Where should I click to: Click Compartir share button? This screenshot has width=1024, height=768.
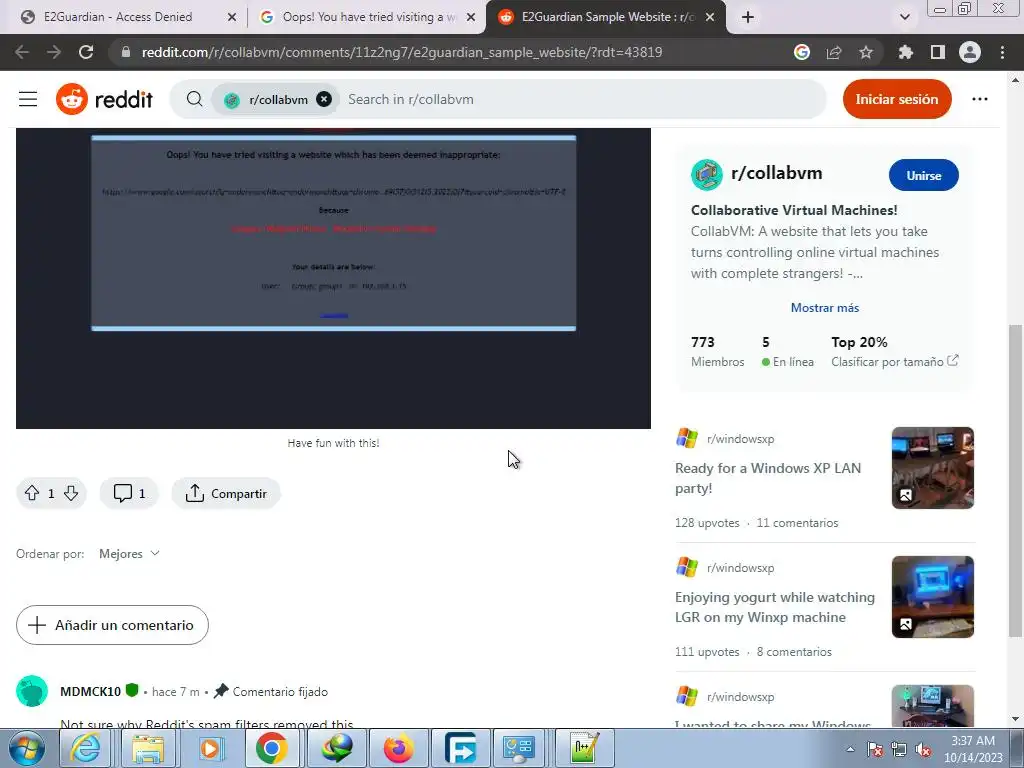coord(226,493)
